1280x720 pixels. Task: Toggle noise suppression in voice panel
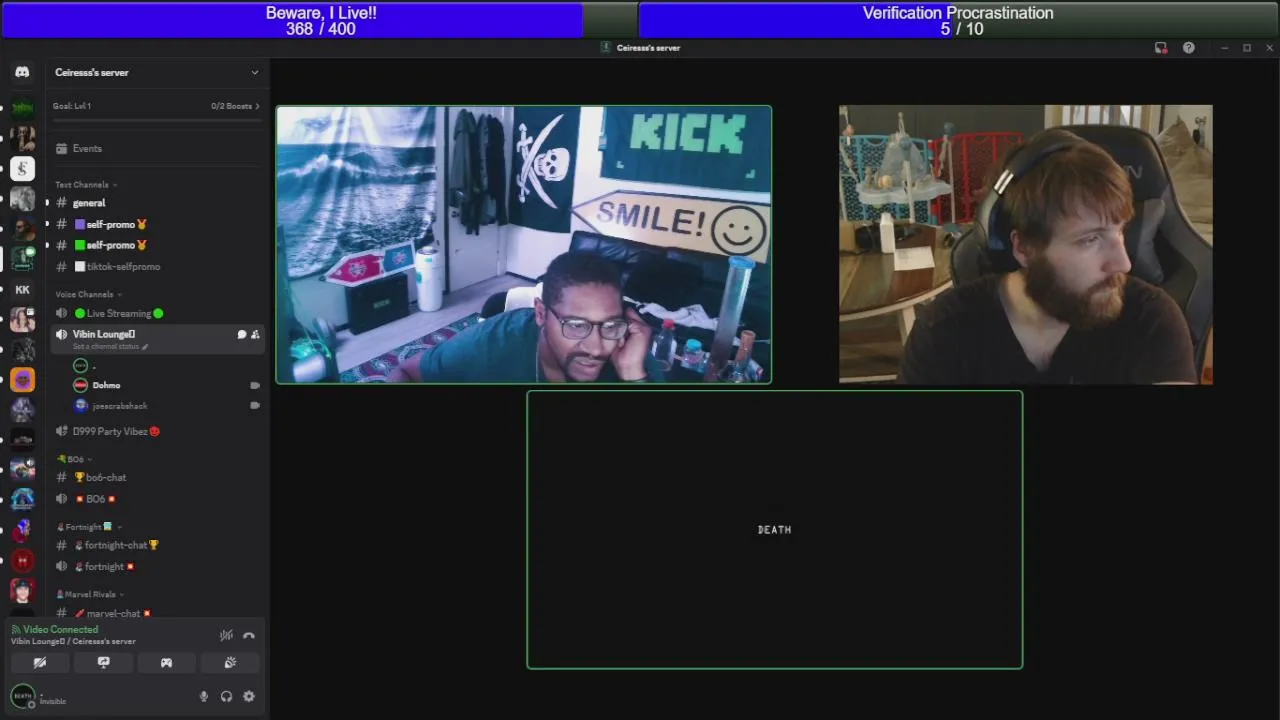[x=226, y=635]
